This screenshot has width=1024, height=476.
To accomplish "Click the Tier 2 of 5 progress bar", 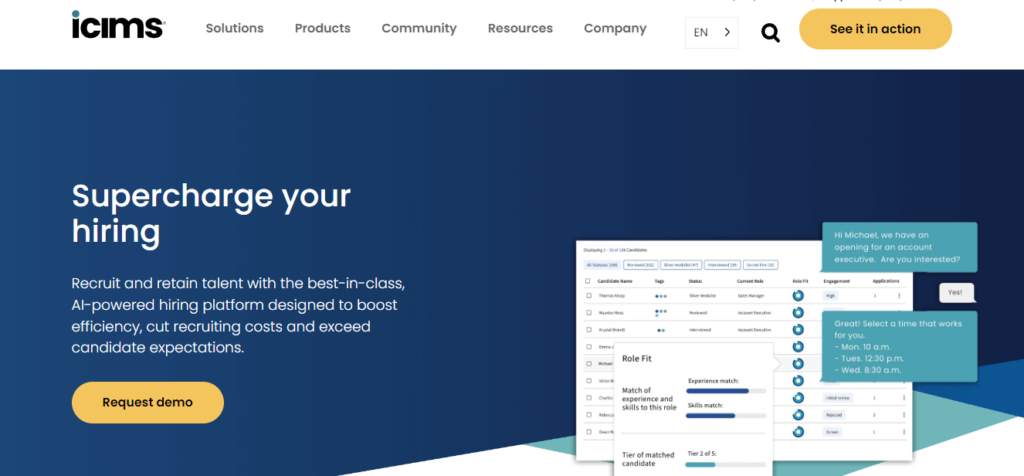I will 726,465.
